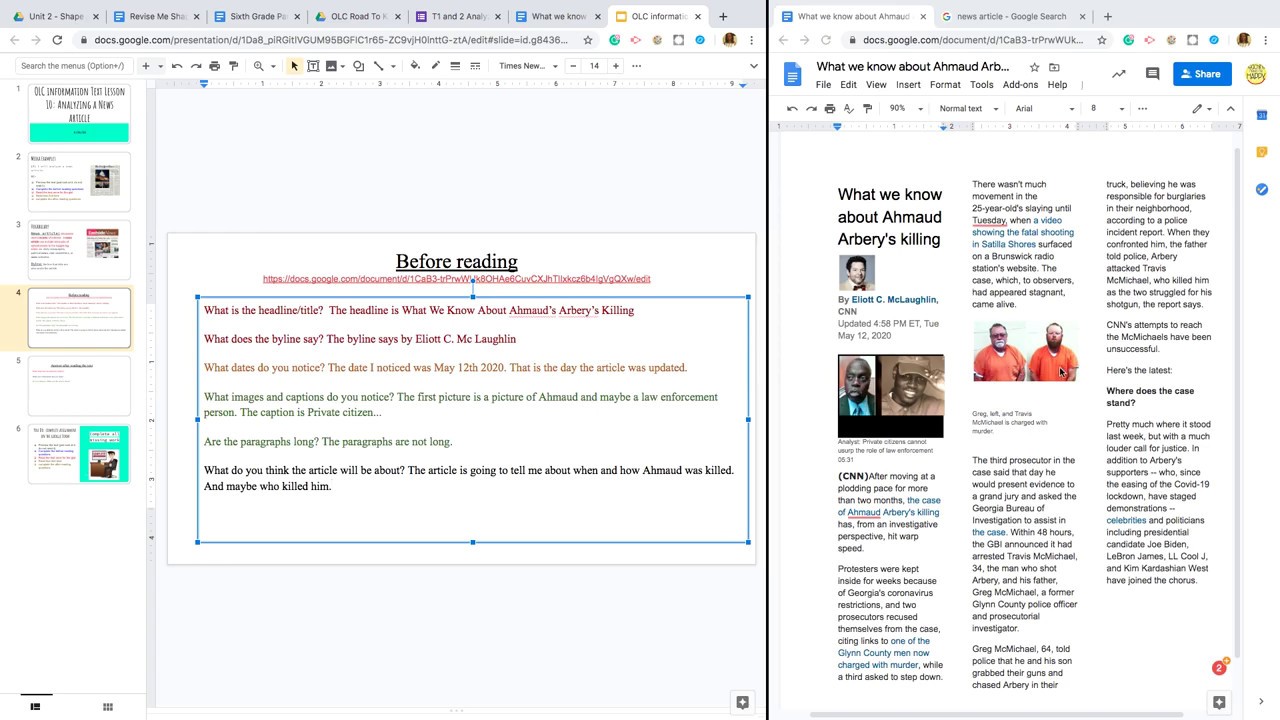Open the editing mode pencil dropdown
This screenshot has width=1280, height=720.
pyautogui.click(x=1201, y=108)
